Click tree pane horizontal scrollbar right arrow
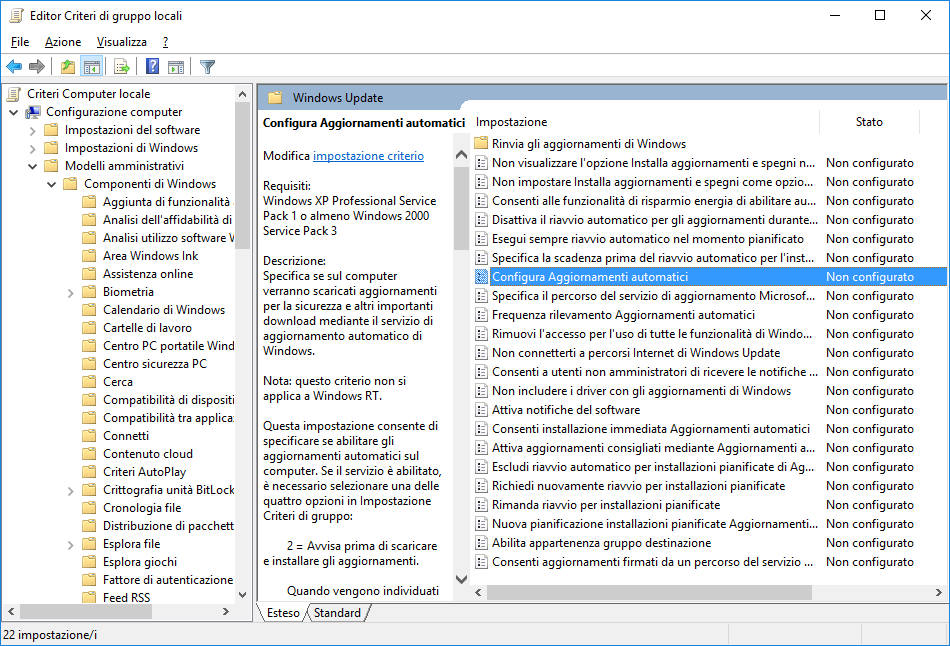950x646 pixels. (x=226, y=611)
